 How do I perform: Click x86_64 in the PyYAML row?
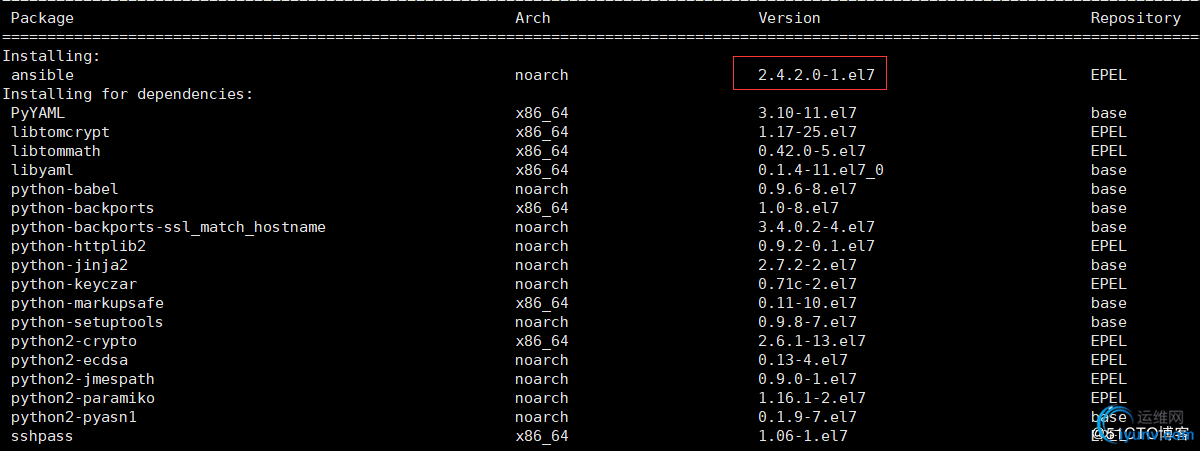pyautogui.click(x=542, y=113)
